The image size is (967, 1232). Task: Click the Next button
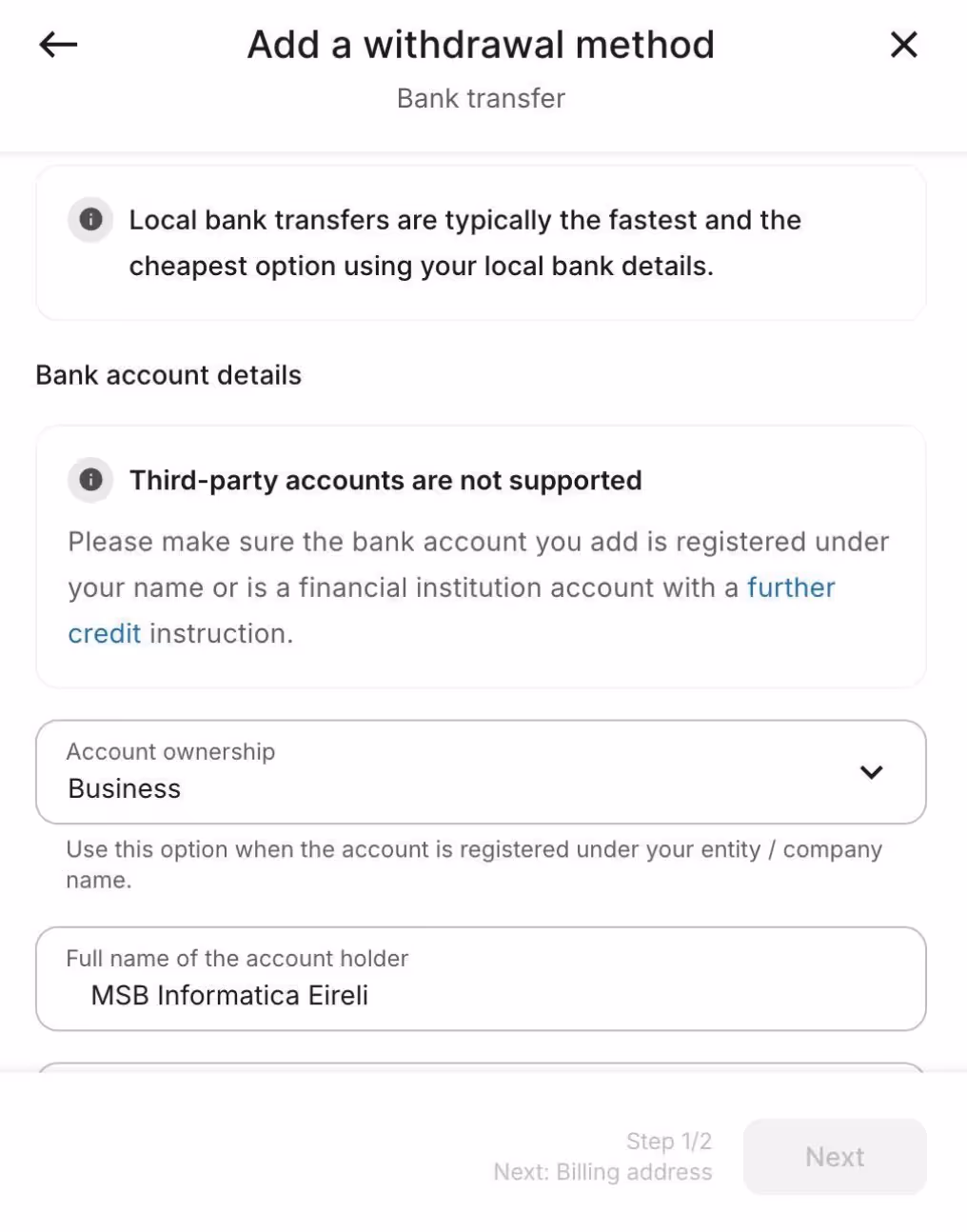click(835, 1157)
